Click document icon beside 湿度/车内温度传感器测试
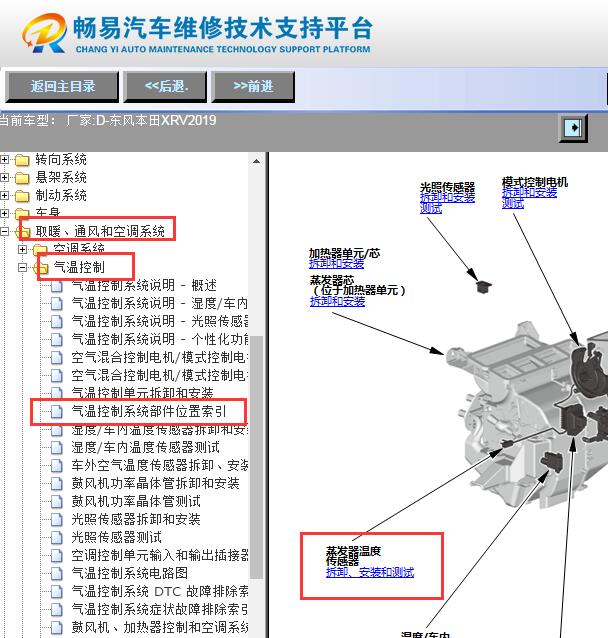This screenshot has height=638, width=608. (57, 448)
